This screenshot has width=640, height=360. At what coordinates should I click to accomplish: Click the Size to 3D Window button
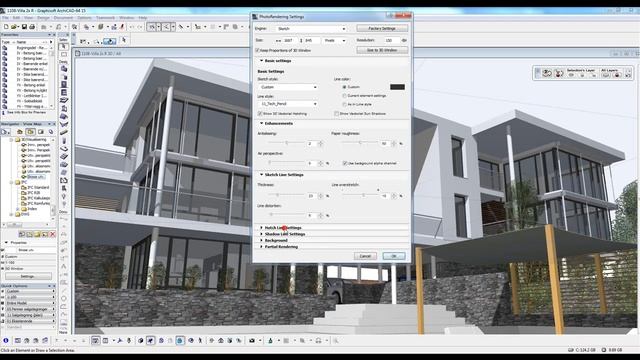(382, 50)
